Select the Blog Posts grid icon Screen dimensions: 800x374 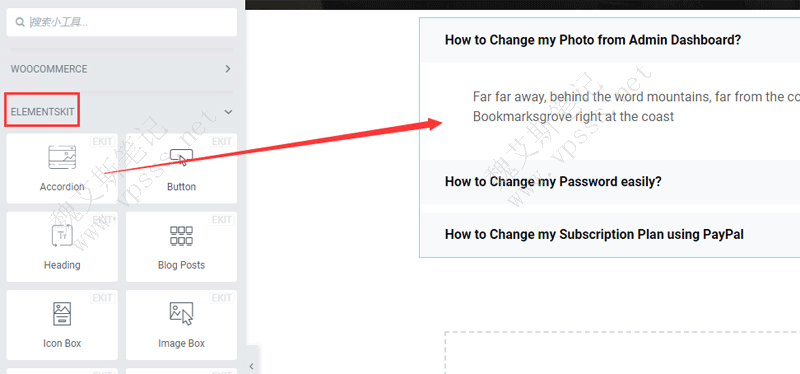pyautogui.click(x=181, y=235)
